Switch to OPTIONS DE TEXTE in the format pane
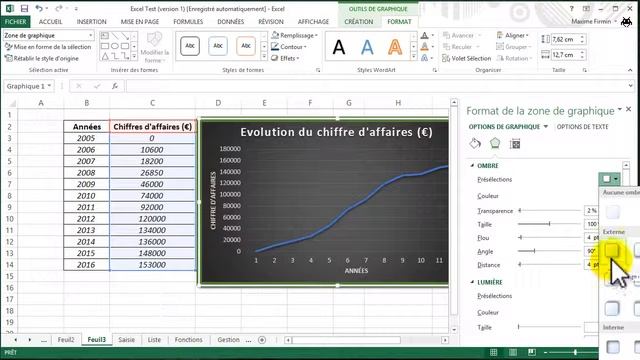The width and height of the screenshot is (640, 360). 582,127
